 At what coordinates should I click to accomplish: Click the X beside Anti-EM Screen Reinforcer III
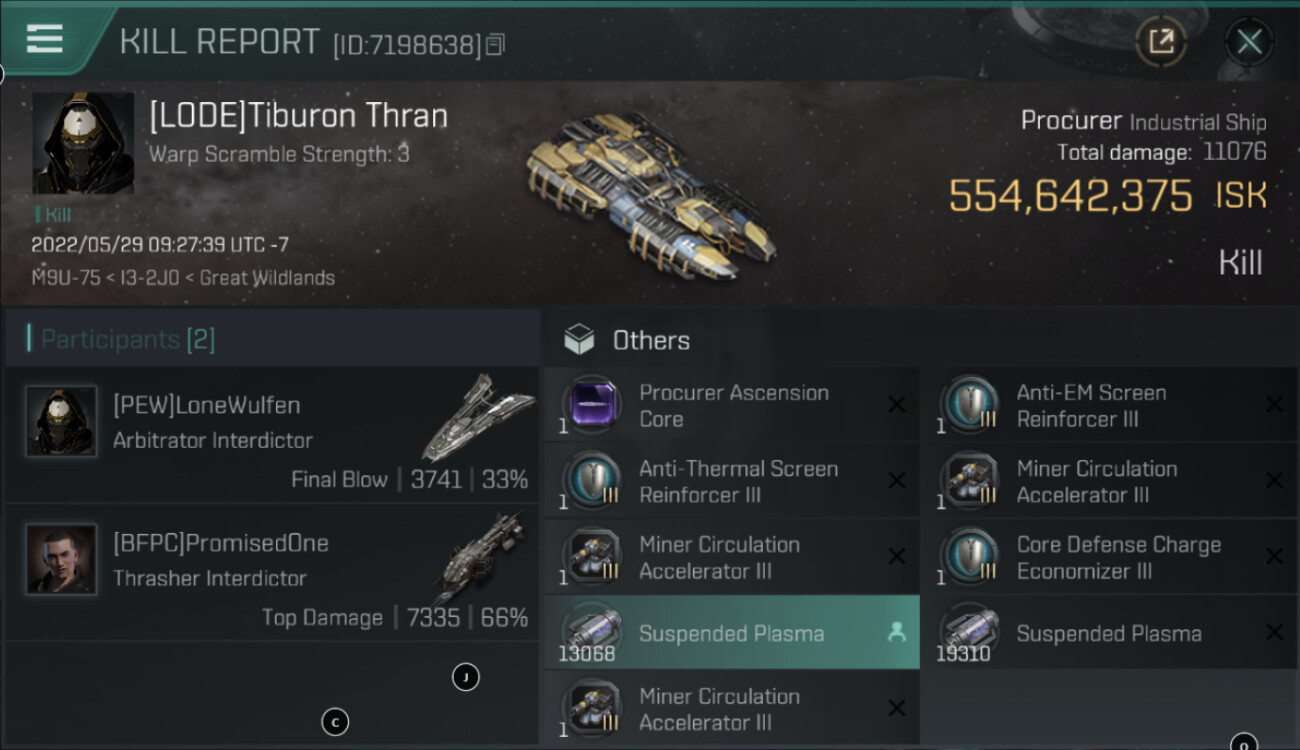coord(1274,405)
